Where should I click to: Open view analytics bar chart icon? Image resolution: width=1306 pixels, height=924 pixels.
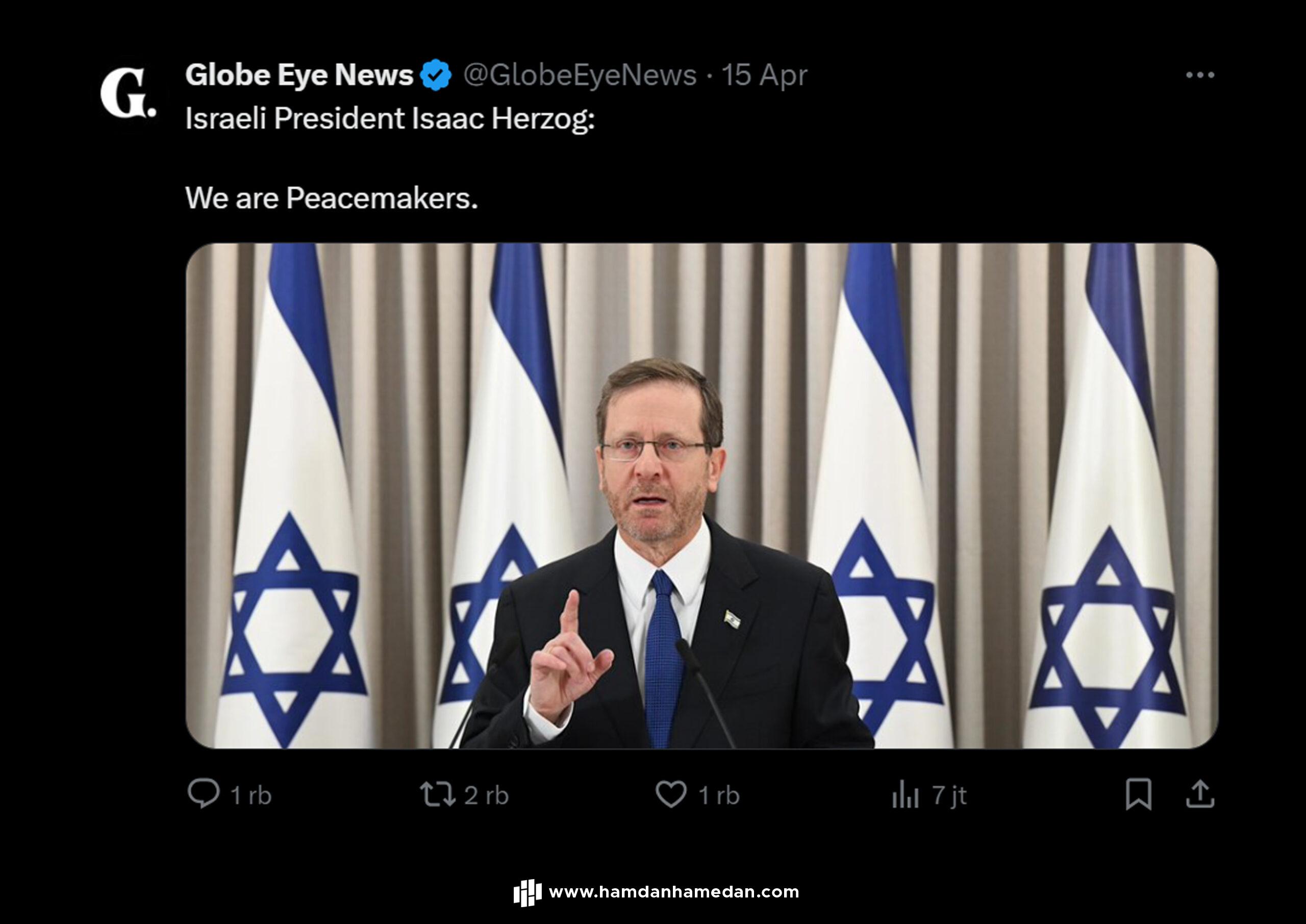[906, 794]
